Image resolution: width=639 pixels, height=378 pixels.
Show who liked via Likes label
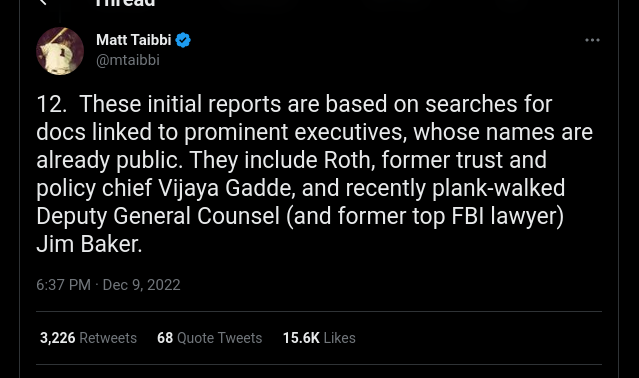(339, 338)
